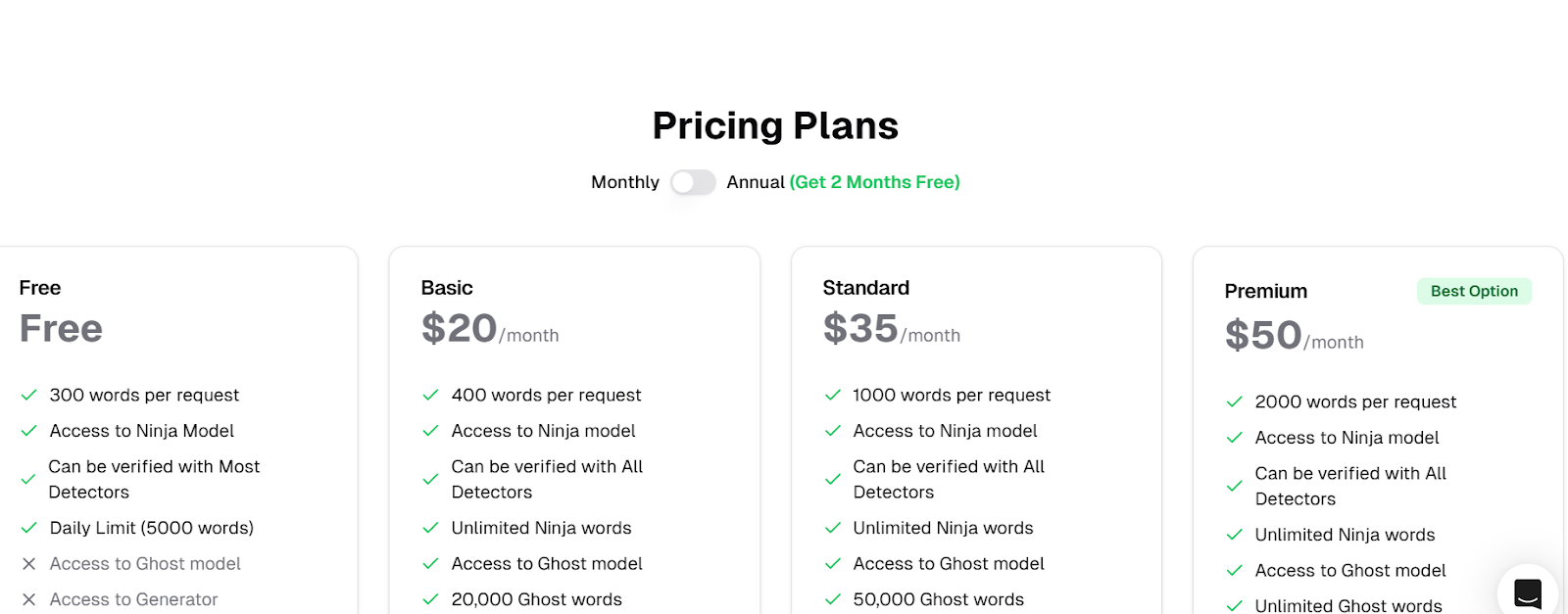The image size is (1568, 614).
Task: Click the checkmark beside 2000 words per request
Action: [x=1235, y=401]
